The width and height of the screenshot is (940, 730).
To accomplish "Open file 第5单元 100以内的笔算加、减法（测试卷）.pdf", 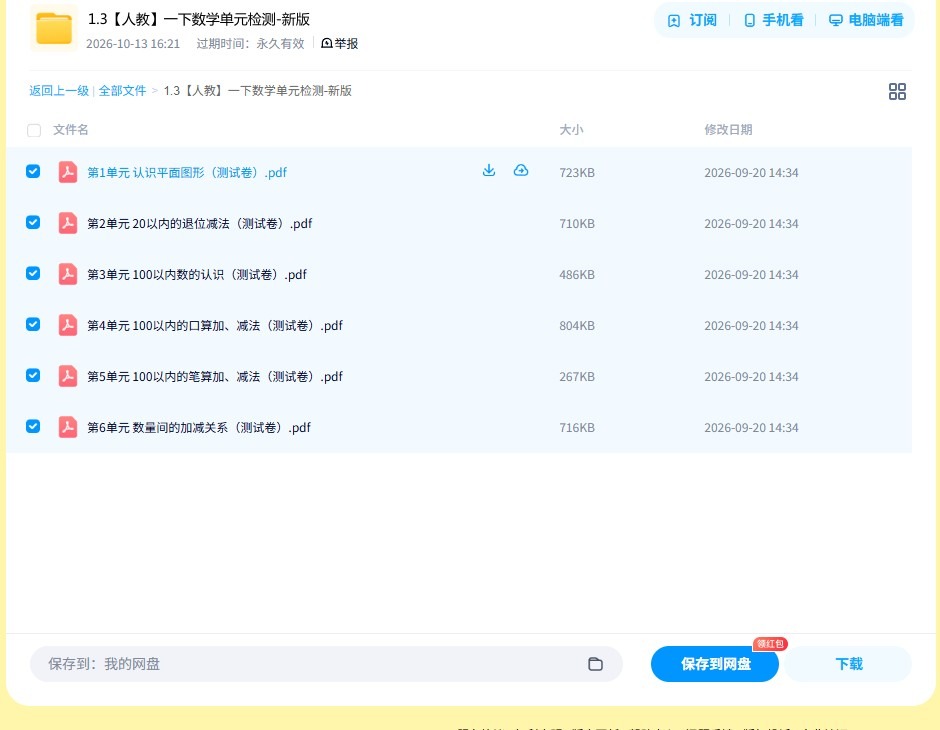I will point(215,376).
